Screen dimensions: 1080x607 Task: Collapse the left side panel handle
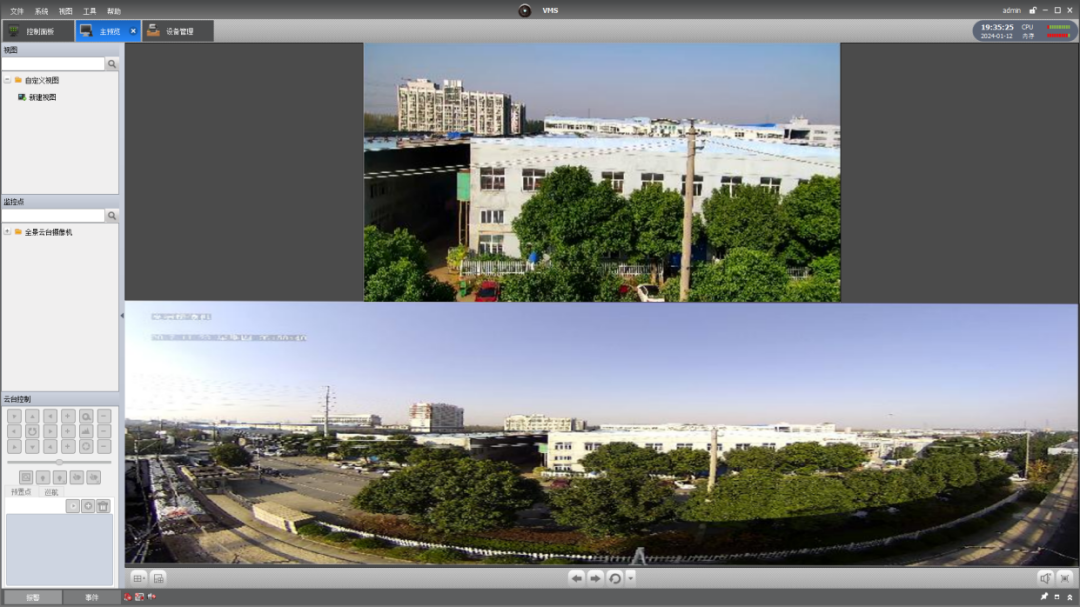(x=122, y=316)
